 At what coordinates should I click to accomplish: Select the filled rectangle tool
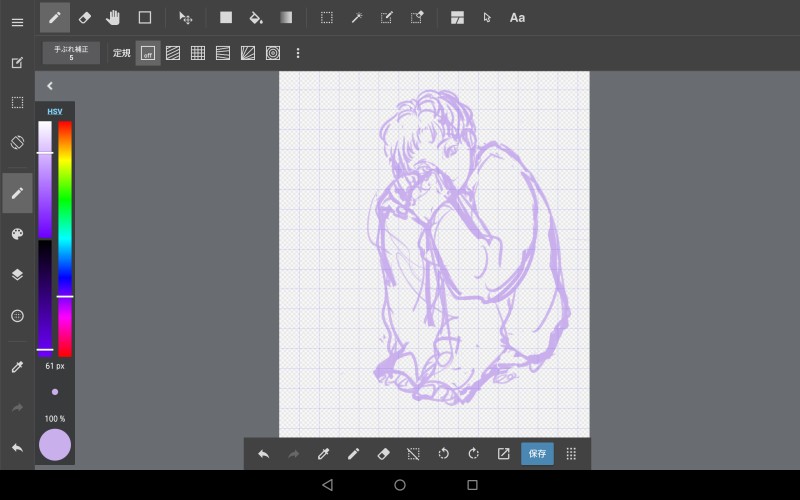226,18
